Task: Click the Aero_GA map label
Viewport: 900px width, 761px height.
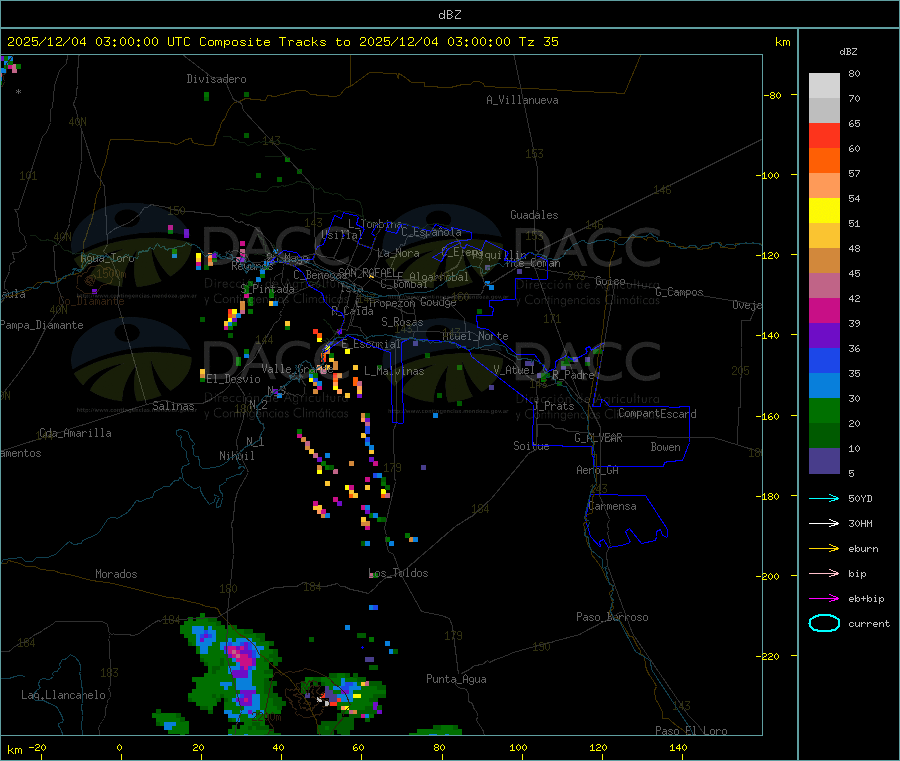Action: tap(598, 470)
